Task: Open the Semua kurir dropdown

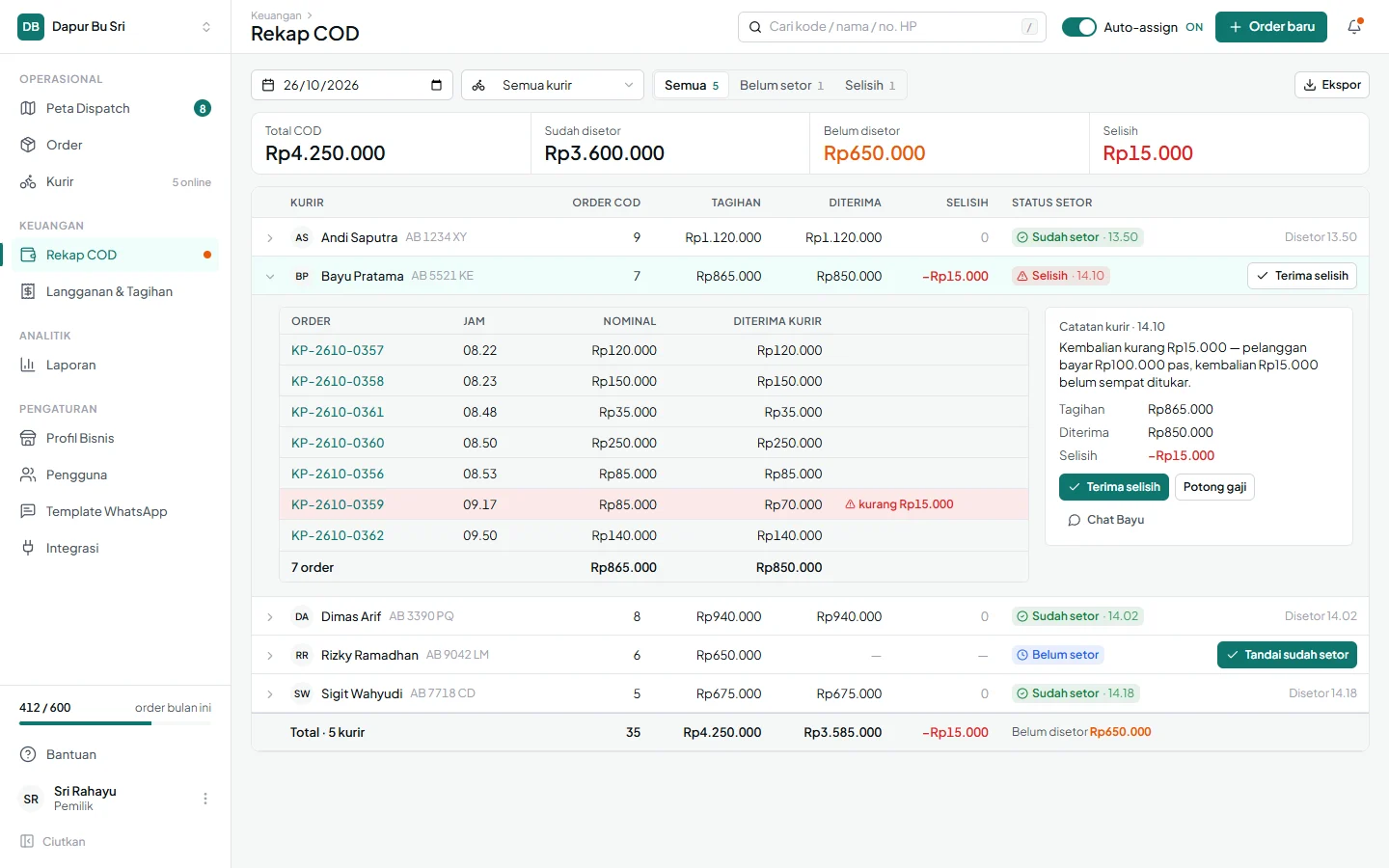Action: (x=553, y=85)
